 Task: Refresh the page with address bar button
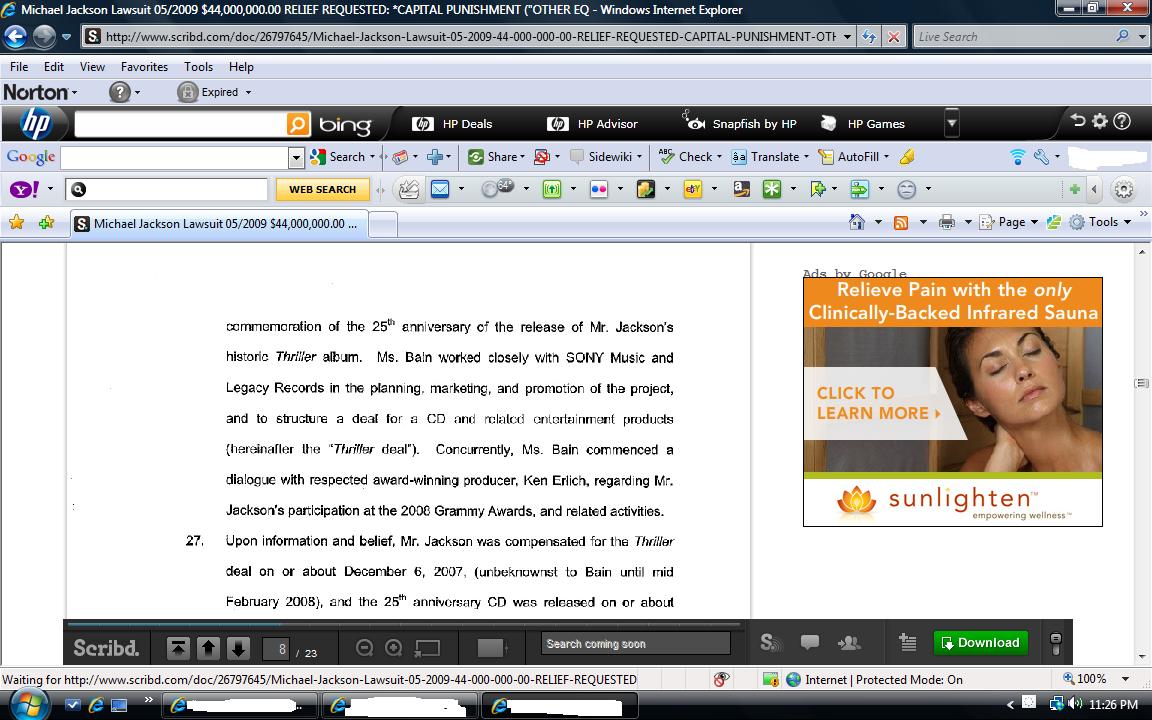coord(868,37)
